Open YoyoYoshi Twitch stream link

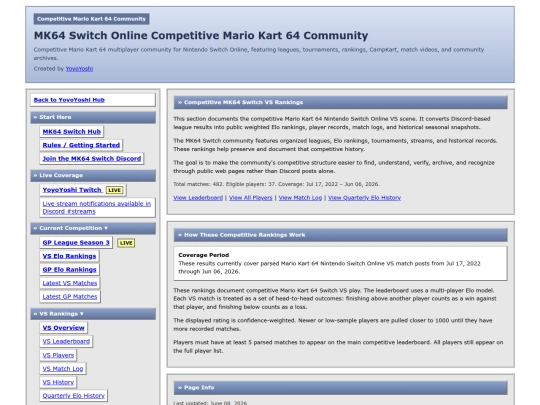(x=72, y=190)
